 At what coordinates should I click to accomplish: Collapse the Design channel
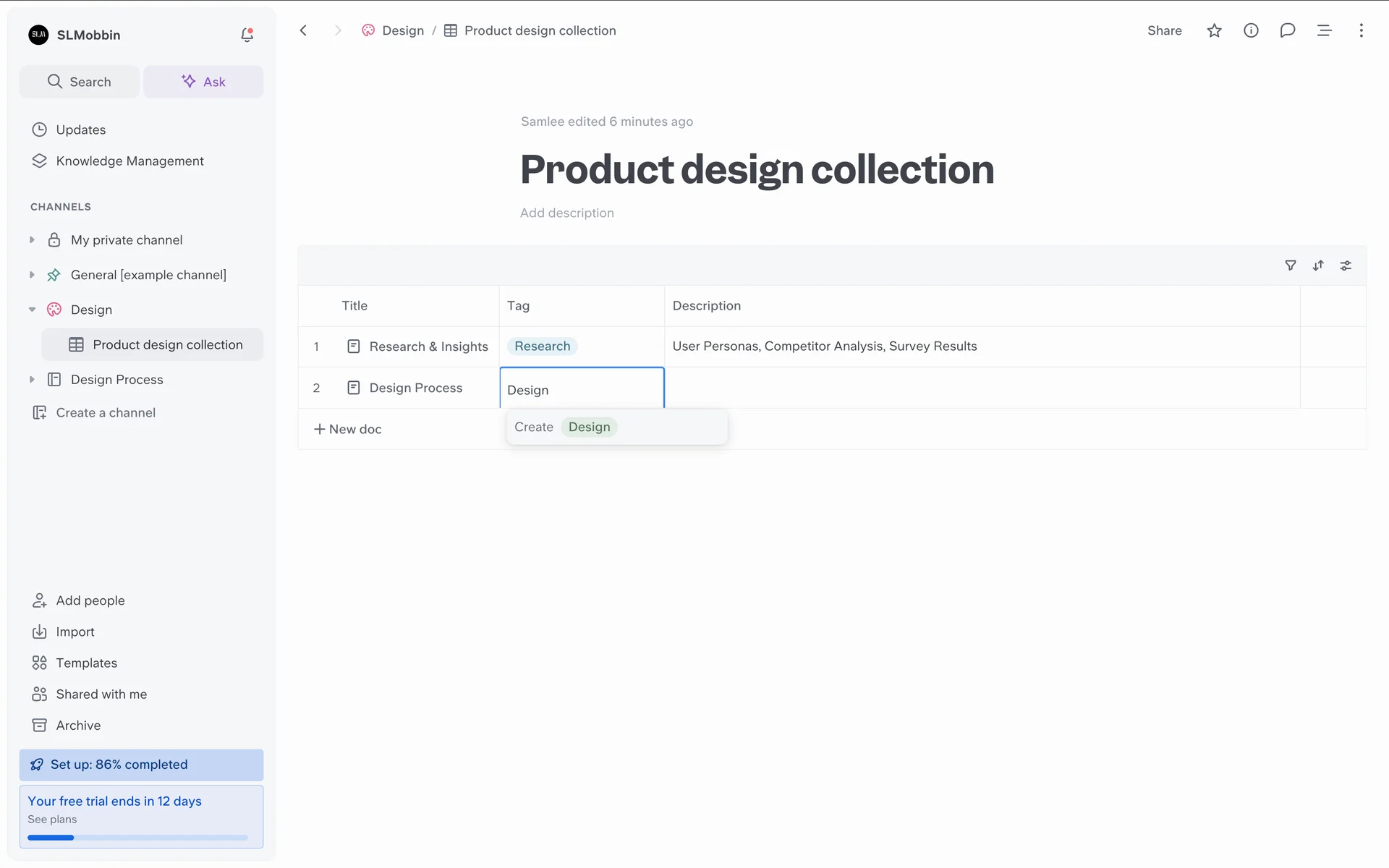tap(32, 310)
